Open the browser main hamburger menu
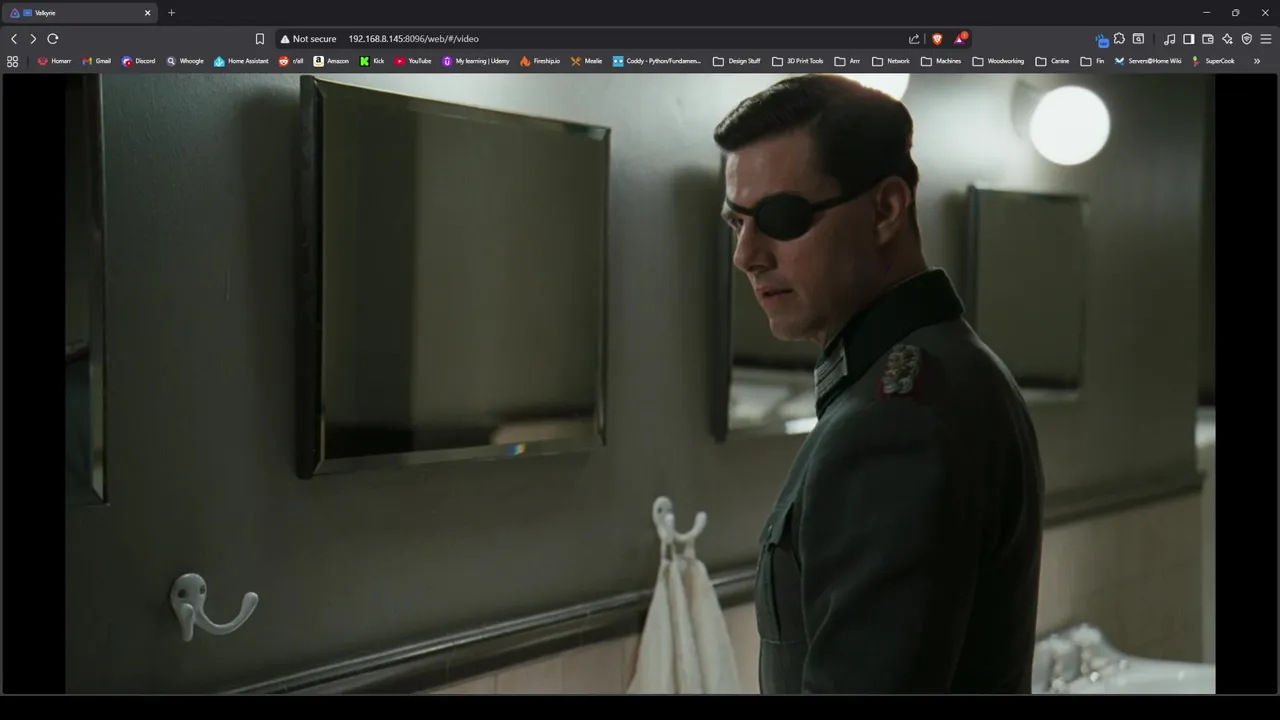The height and width of the screenshot is (720, 1280). pos(1266,39)
